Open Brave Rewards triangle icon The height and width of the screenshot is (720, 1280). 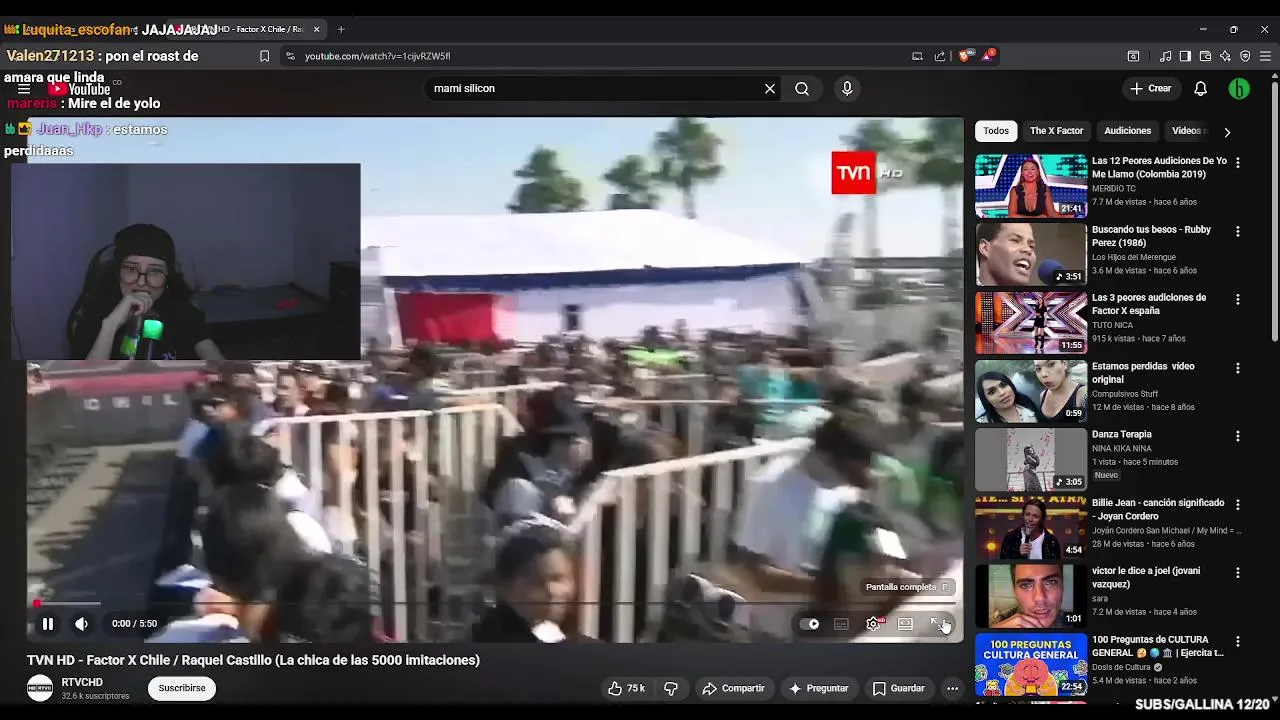987,55
